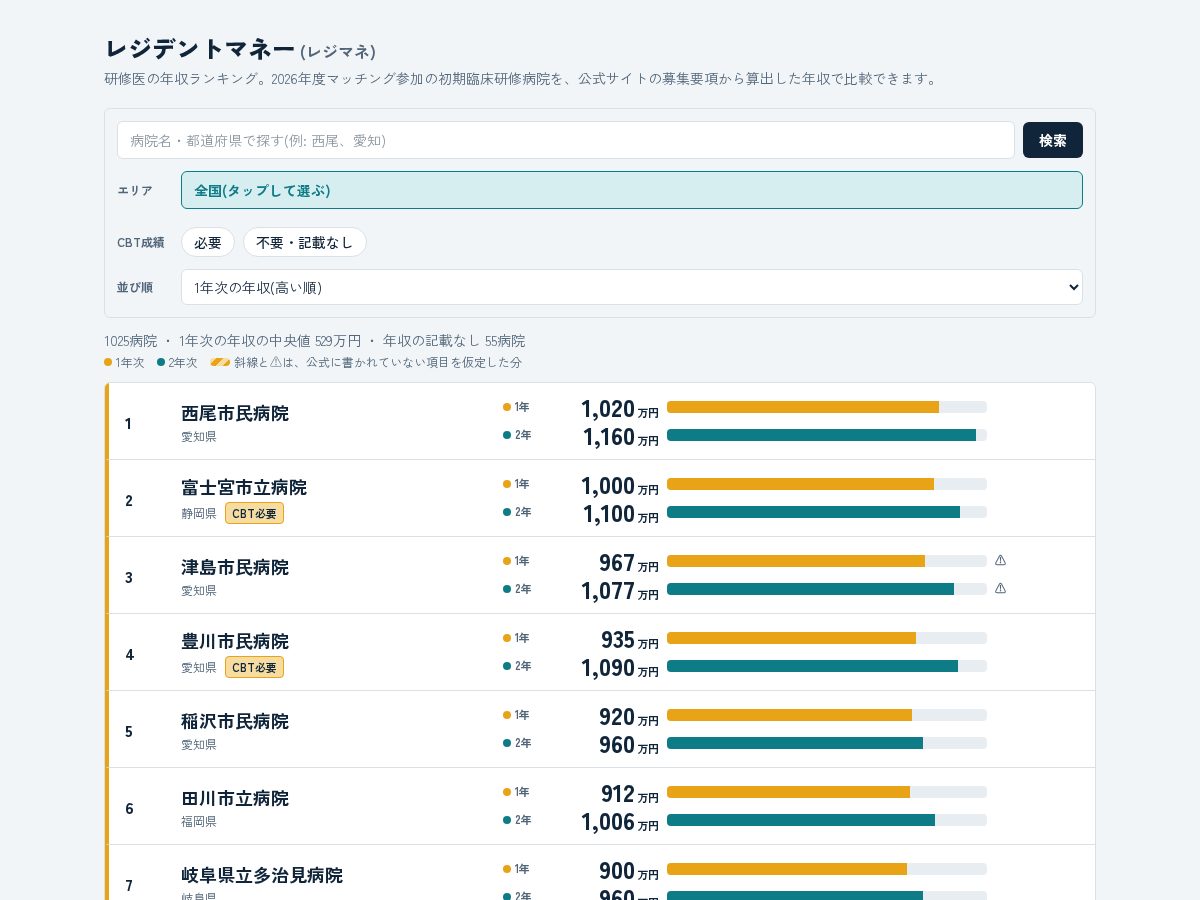Click the 920 万円 value for 稲沢市民病院

629,717
